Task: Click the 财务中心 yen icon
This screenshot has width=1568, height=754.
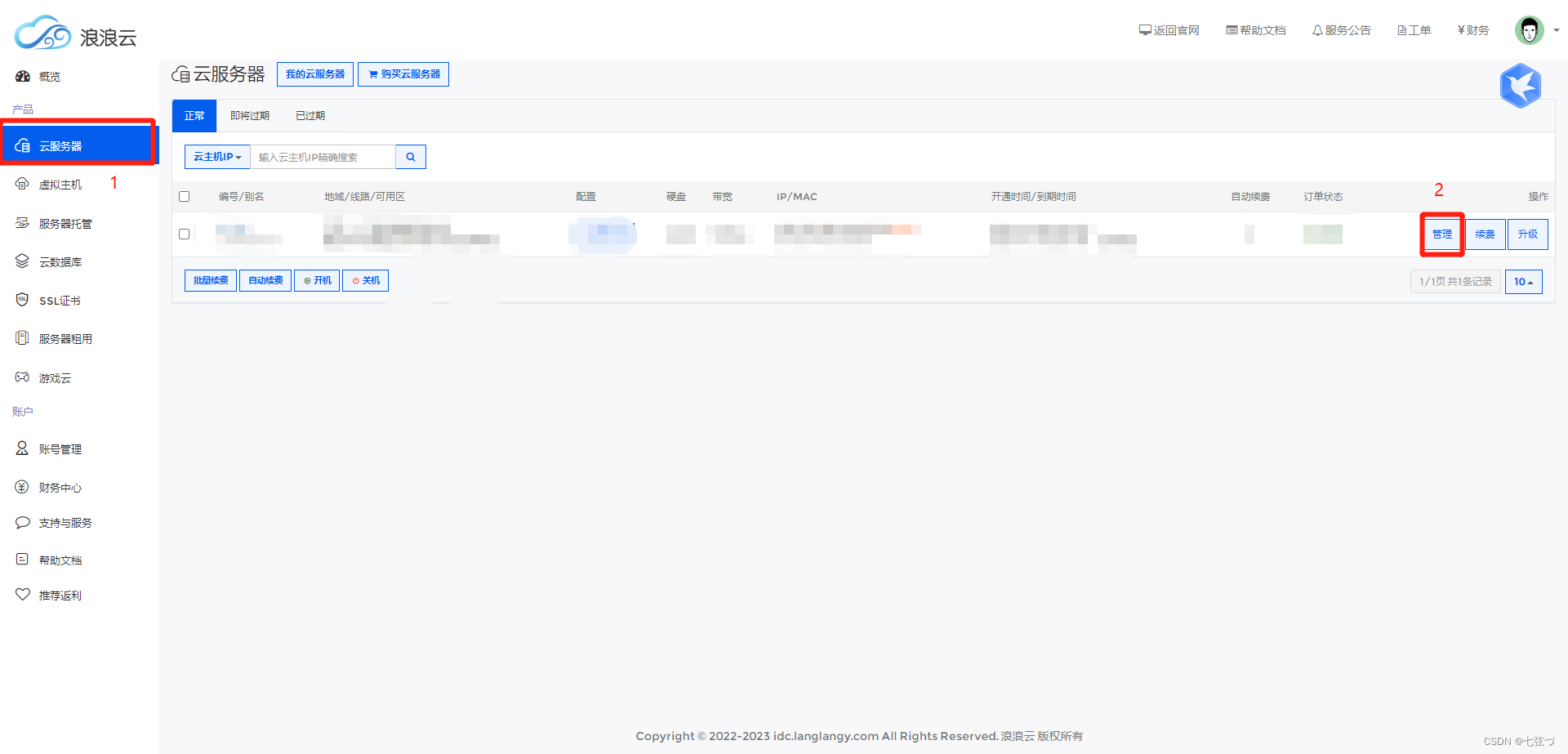Action: (23, 487)
